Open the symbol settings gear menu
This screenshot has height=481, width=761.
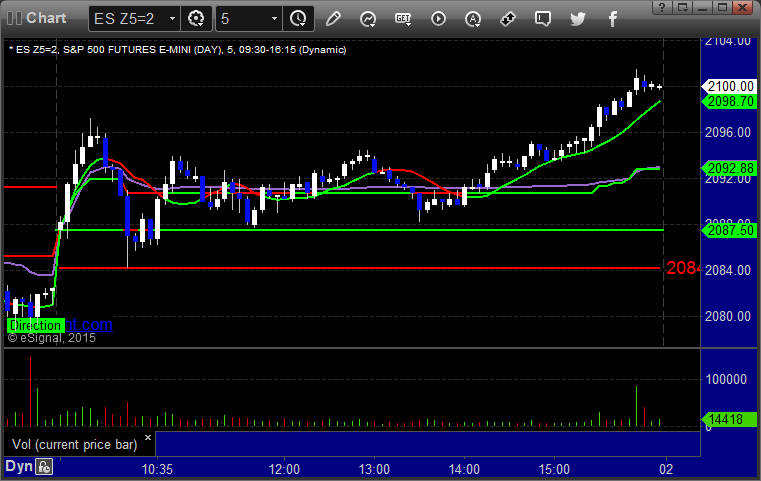[x=196, y=19]
